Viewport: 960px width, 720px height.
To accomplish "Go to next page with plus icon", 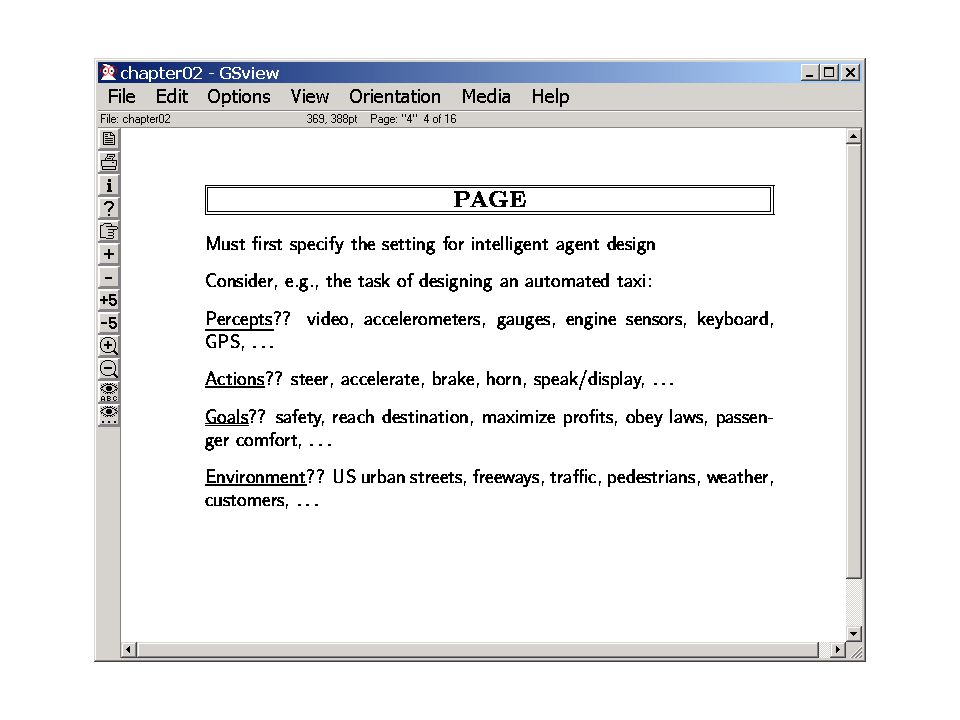I will (x=108, y=254).
